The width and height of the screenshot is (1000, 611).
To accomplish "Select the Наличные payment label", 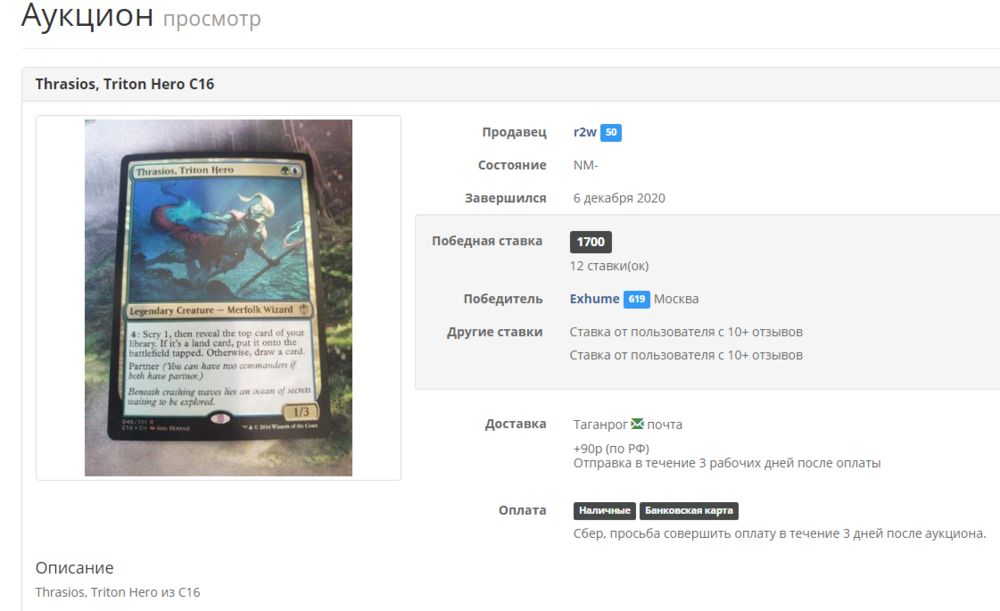I will [x=604, y=510].
